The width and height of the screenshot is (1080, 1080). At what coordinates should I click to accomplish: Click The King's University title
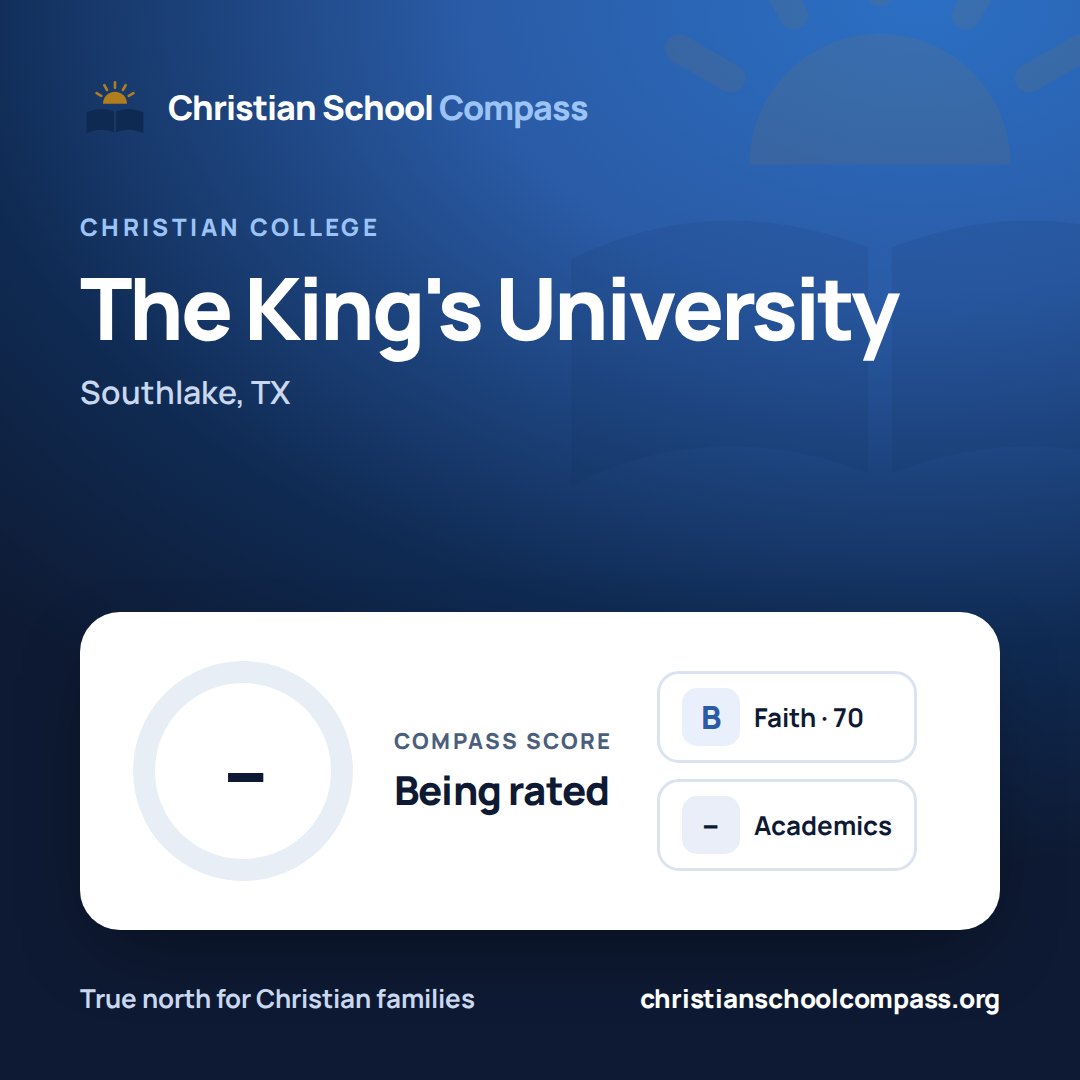(490, 313)
